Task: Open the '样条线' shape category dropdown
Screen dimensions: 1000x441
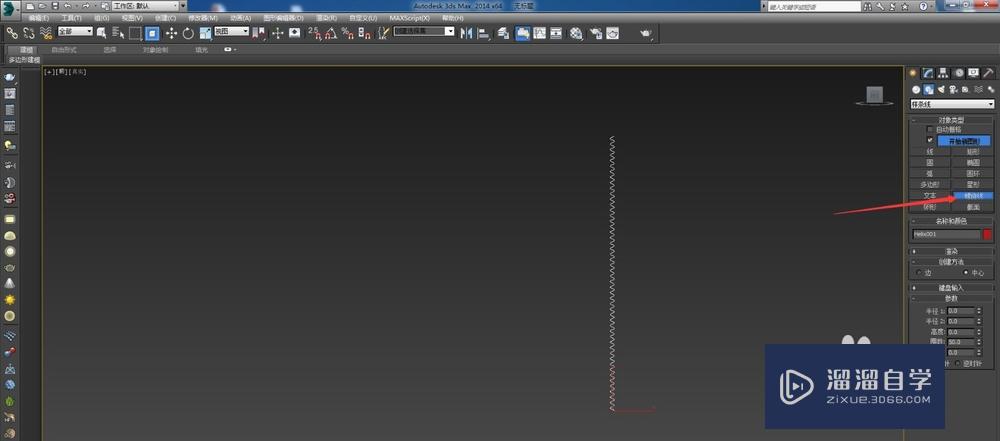Action: click(952, 104)
